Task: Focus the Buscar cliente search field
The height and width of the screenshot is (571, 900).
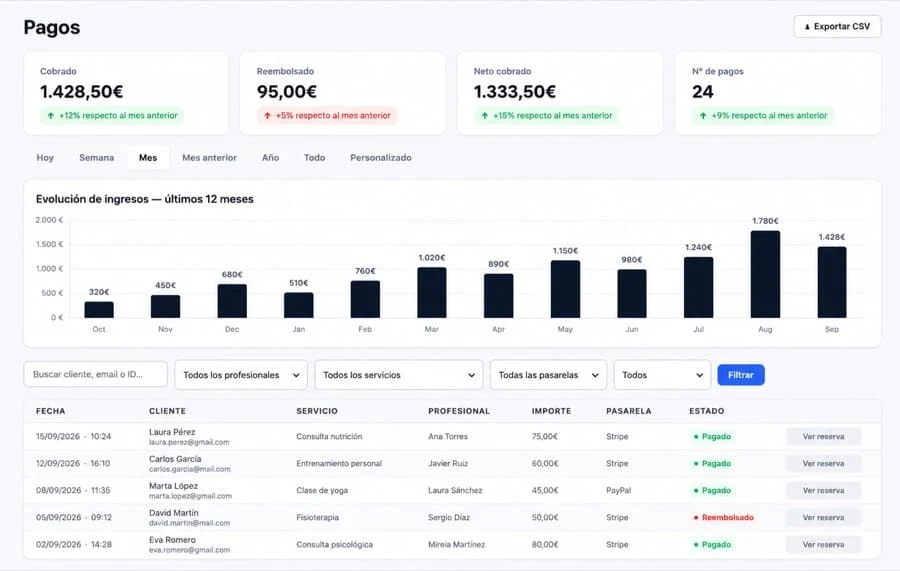Action: pyautogui.click(x=95, y=374)
